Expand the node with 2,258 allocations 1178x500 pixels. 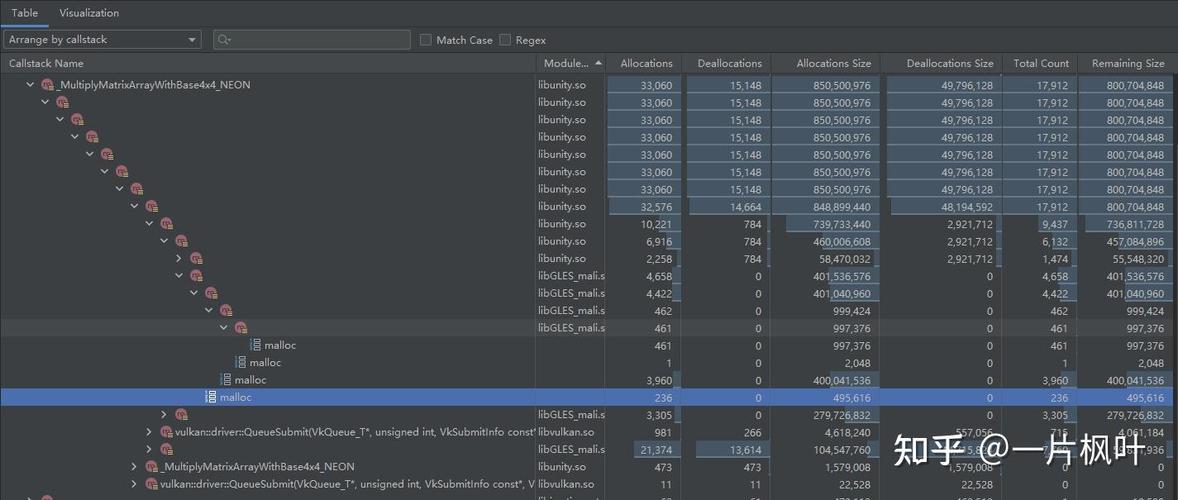179,258
